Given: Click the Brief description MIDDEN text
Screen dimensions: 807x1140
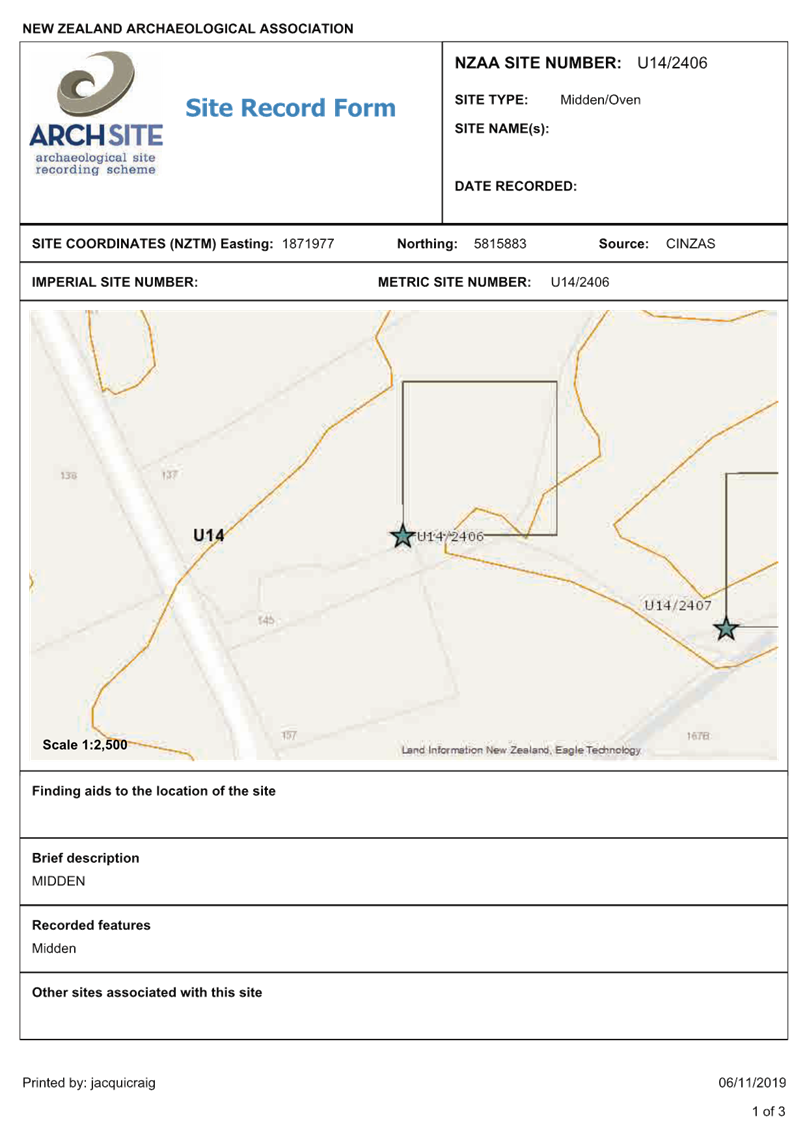Looking at the screenshot, I should coord(58,881).
